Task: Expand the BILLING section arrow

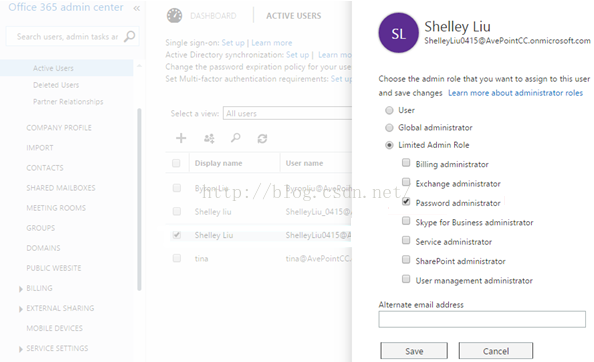Action: [20, 289]
